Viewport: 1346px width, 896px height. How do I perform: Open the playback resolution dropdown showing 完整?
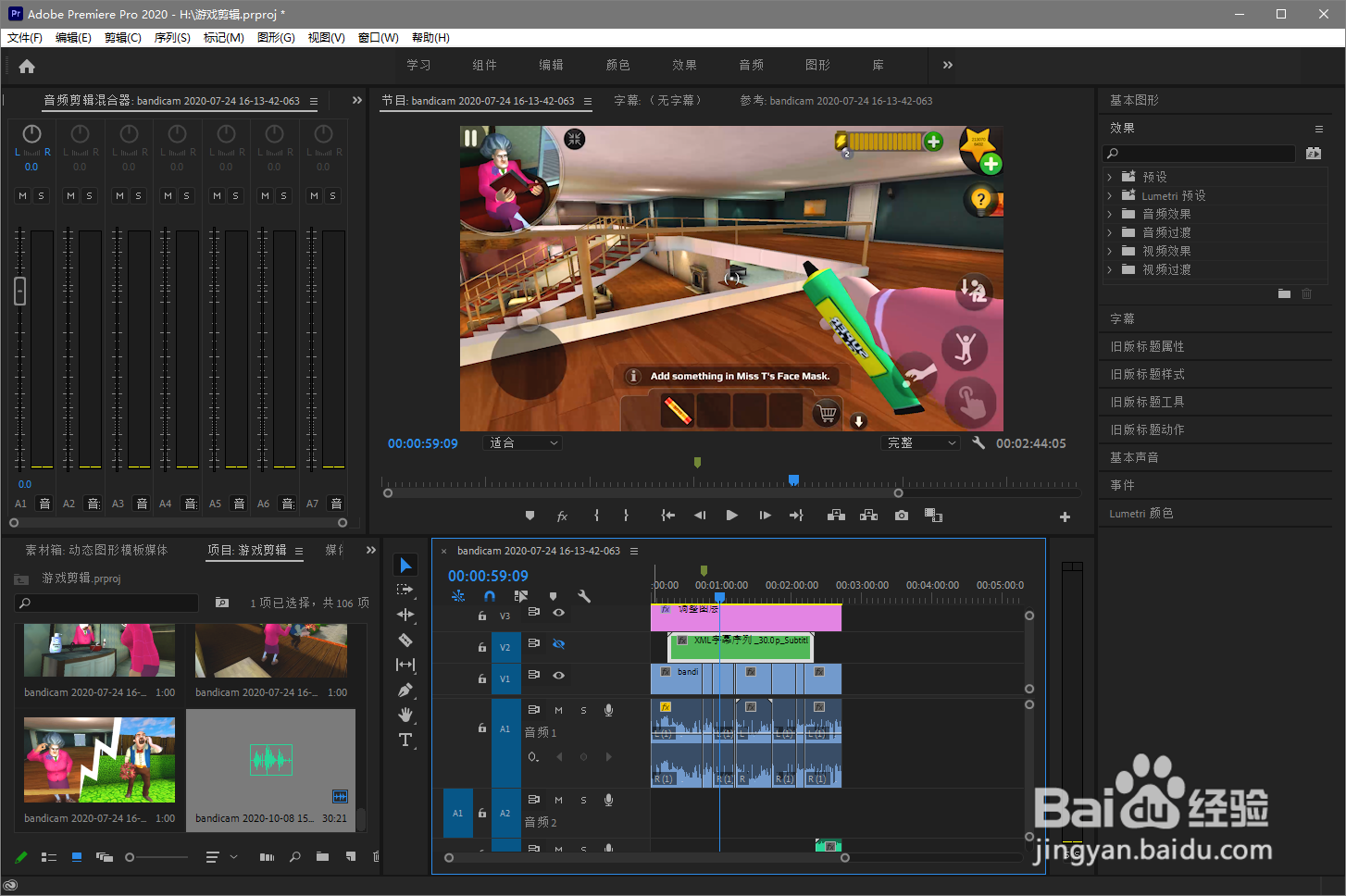tap(921, 443)
